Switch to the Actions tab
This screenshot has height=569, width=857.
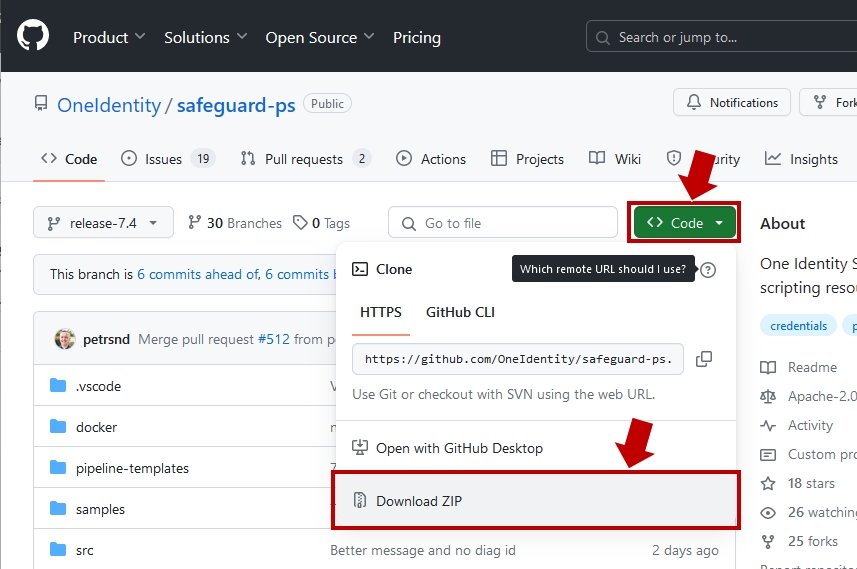point(431,159)
